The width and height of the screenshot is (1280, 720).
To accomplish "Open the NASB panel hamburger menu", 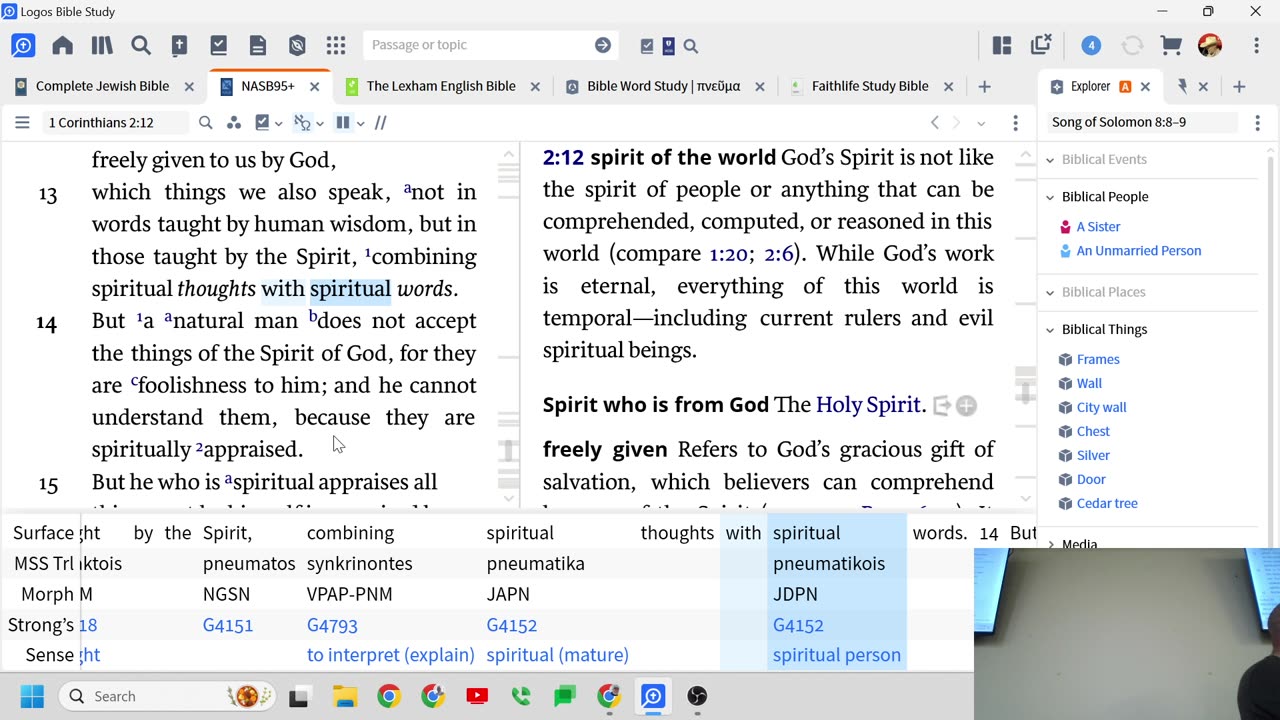I will click(22, 123).
